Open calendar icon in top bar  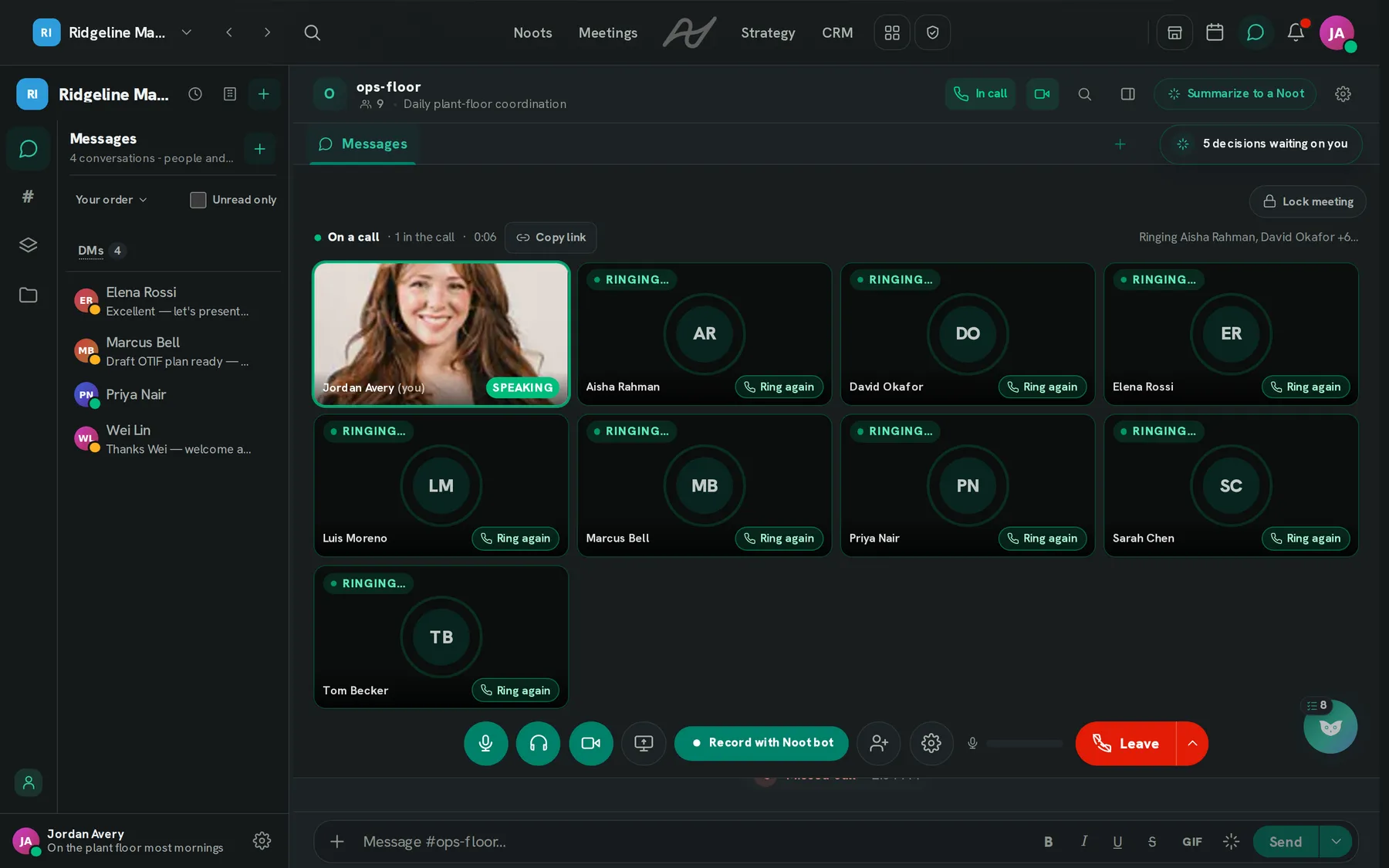pyautogui.click(x=1215, y=32)
